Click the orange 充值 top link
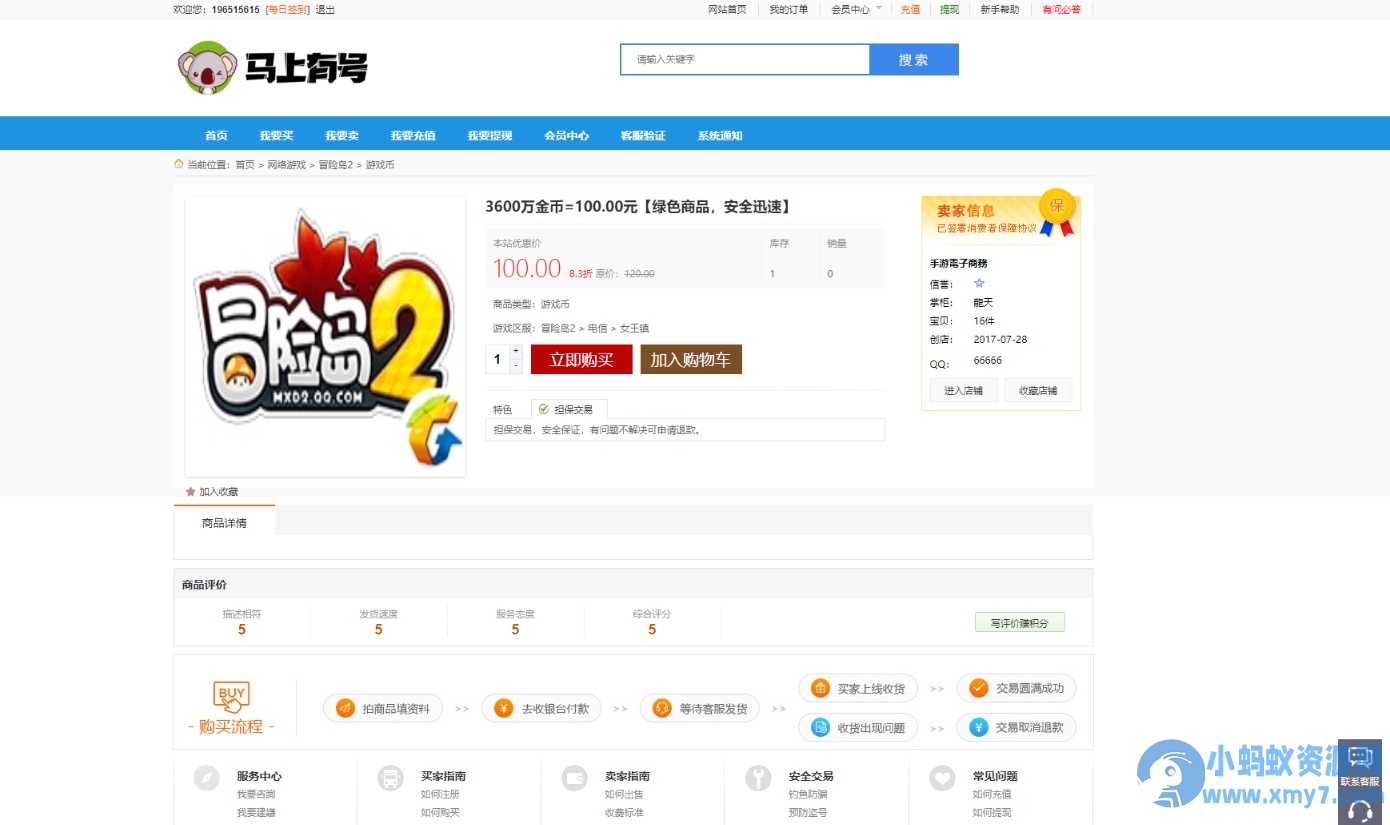The width and height of the screenshot is (1390, 825). pyautogui.click(x=910, y=9)
